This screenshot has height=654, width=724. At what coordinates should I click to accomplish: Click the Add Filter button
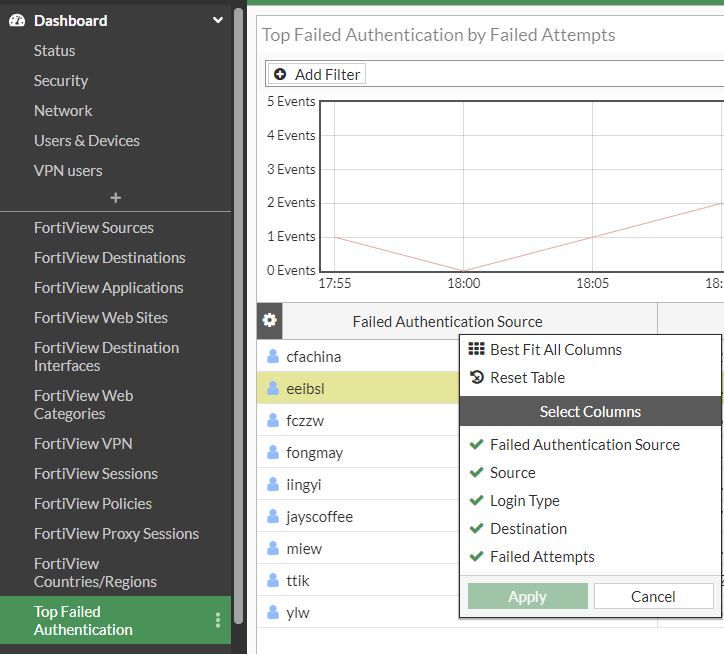click(x=317, y=74)
